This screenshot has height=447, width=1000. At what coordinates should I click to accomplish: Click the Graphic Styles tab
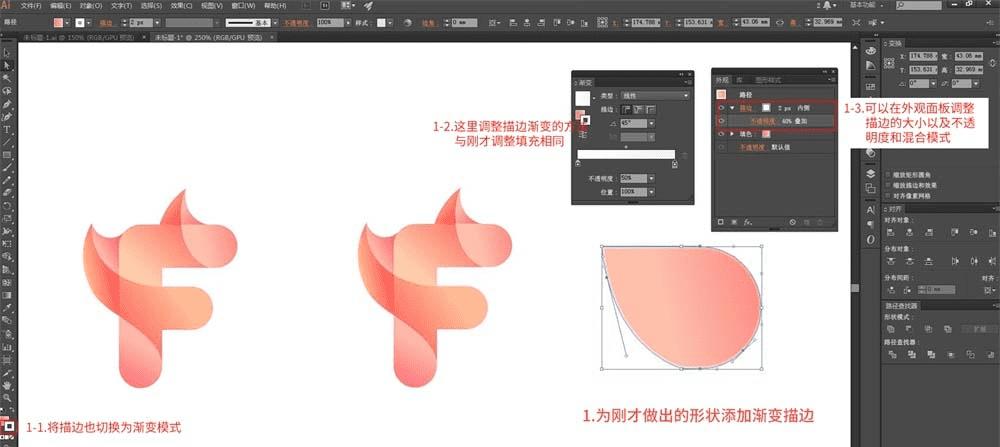[767, 80]
